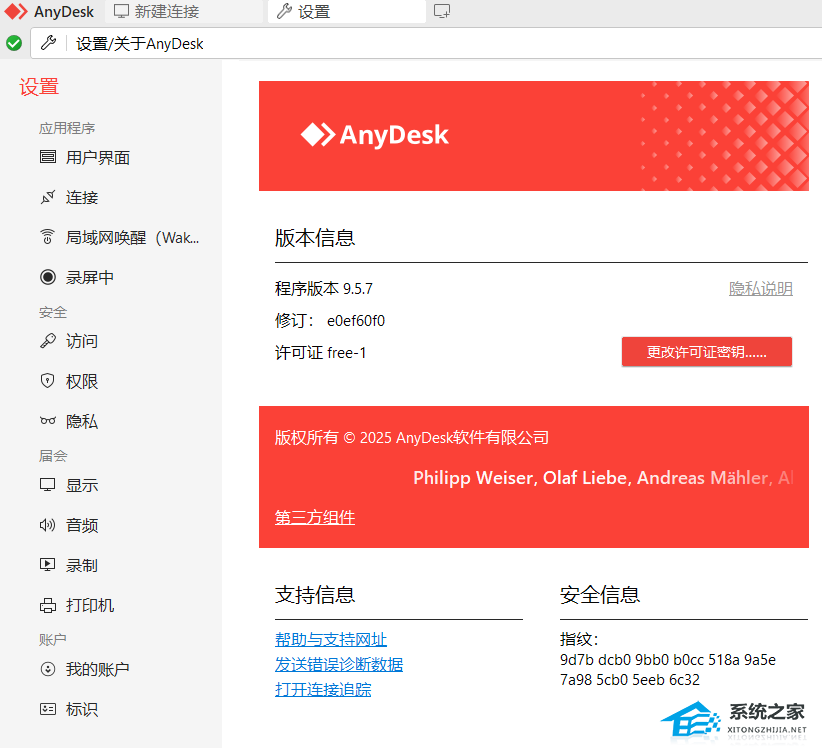Click the red 设置 sidebar title

pos(39,87)
